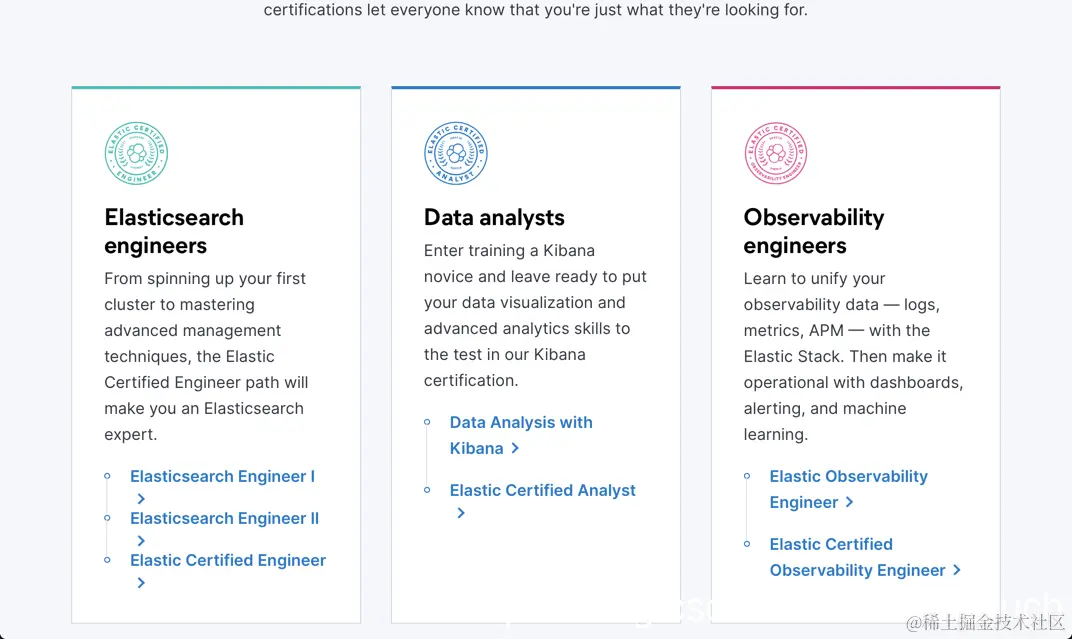Open the Elastic Certified Analyst link
1072x639 pixels.
[x=542, y=490]
